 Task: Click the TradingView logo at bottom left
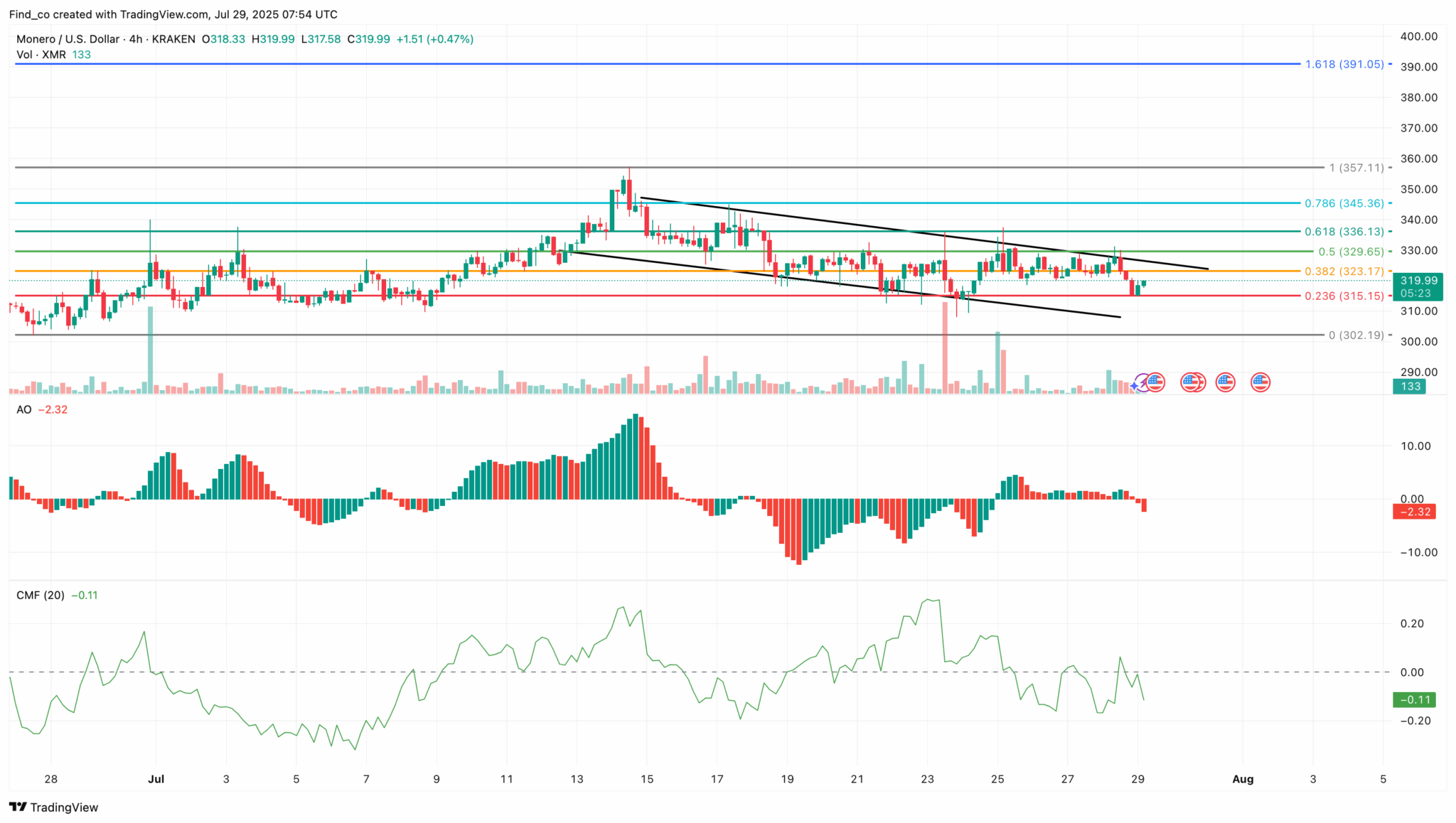(53, 807)
